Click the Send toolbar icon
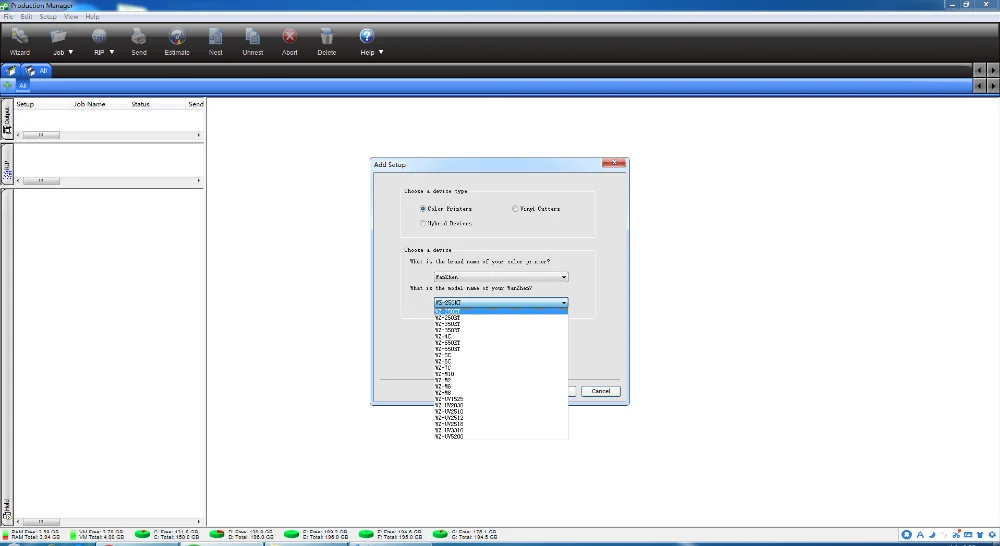The height and width of the screenshot is (546, 1000). click(x=138, y=36)
